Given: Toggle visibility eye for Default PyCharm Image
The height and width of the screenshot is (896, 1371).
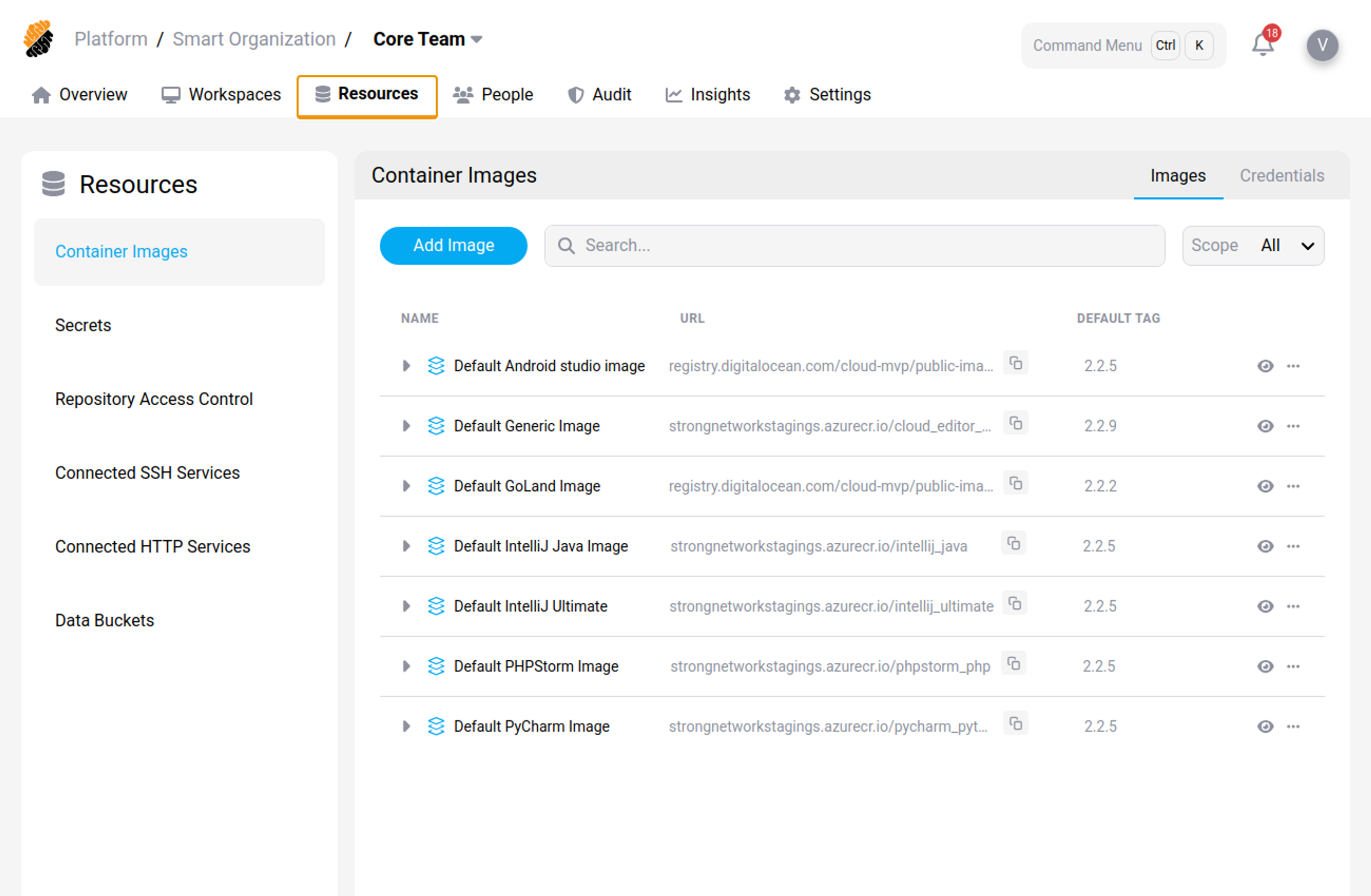Looking at the screenshot, I should pos(1265,727).
